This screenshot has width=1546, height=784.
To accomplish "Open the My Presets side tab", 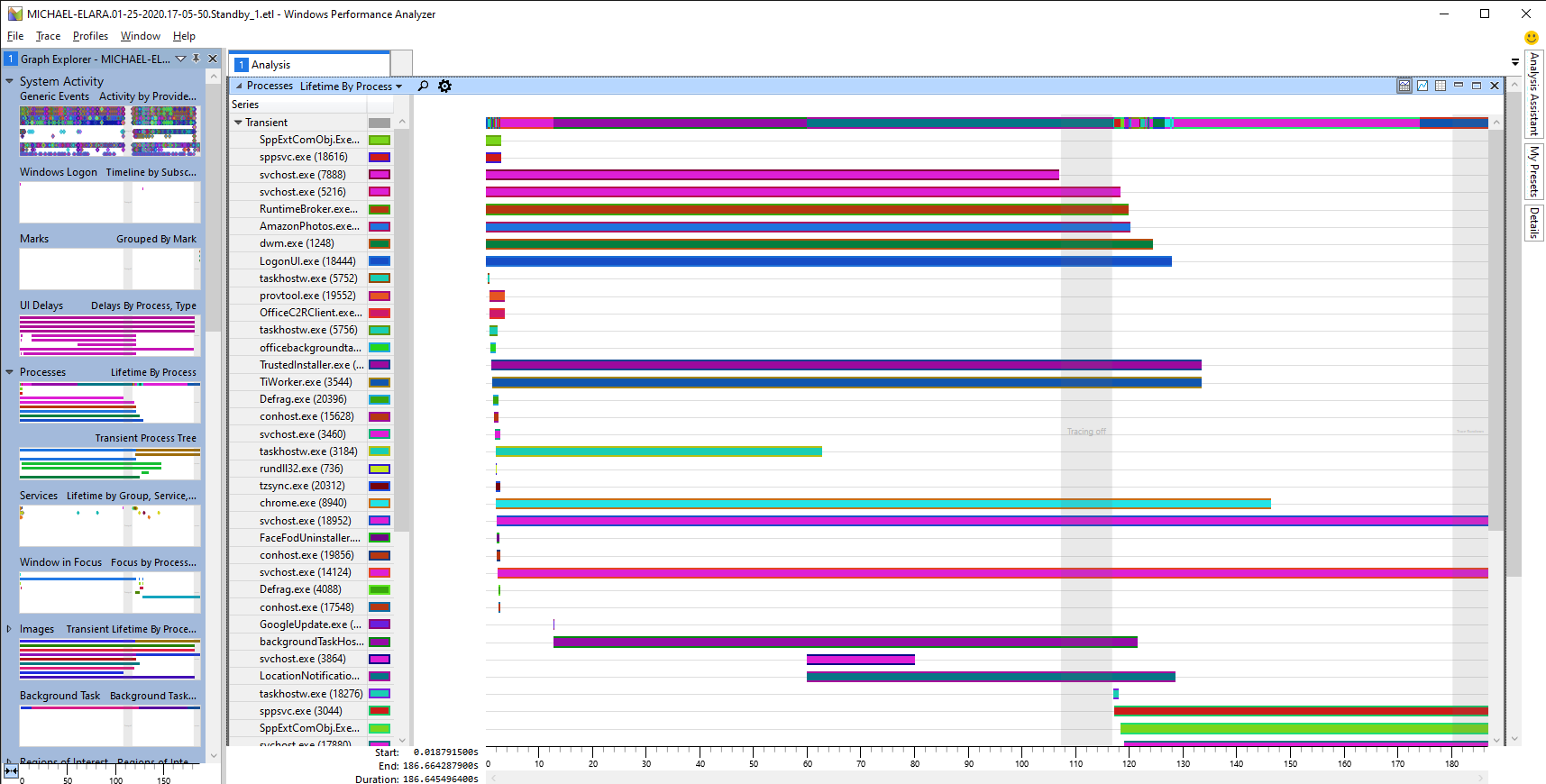I will 1533,171.
